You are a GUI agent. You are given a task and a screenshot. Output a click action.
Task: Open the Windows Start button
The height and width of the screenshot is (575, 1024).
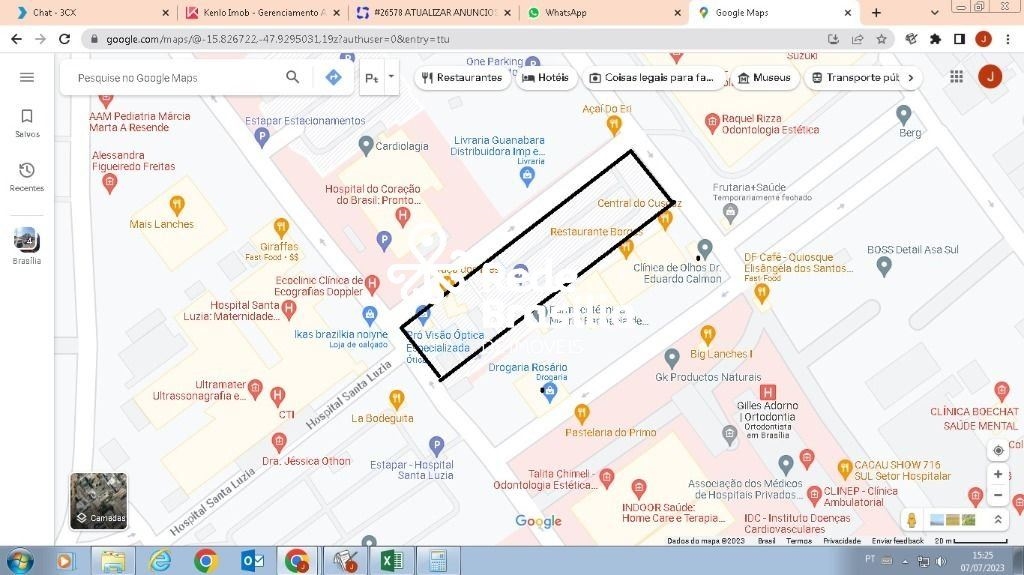click(x=20, y=561)
